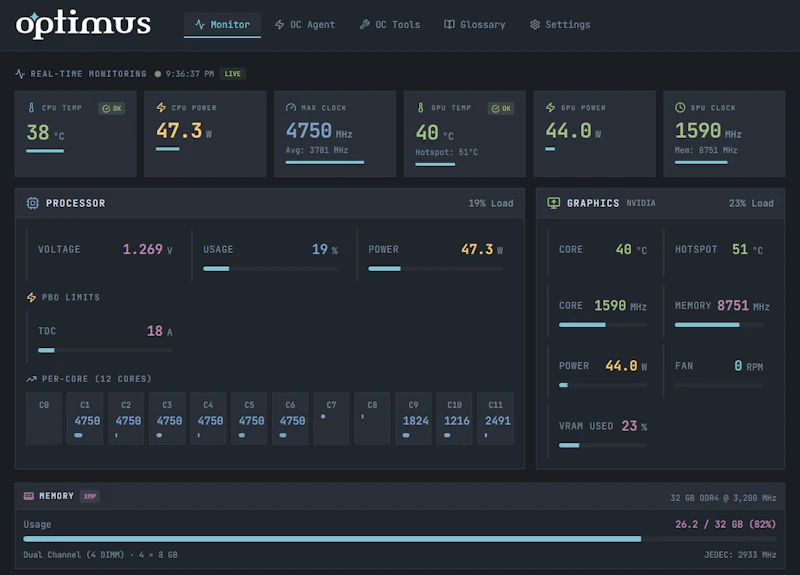Click the OC Agent lightning icon
Screen dimensions: 800x575
click(x=280, y=24)
